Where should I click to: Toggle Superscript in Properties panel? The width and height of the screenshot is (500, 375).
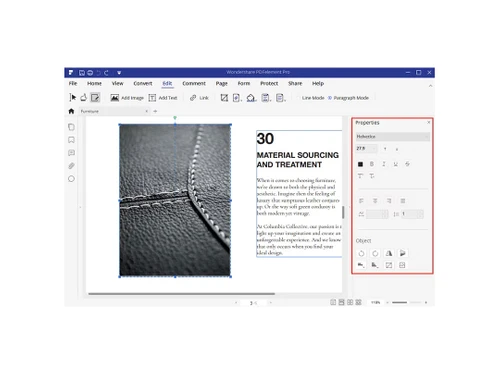coord(360,176)
